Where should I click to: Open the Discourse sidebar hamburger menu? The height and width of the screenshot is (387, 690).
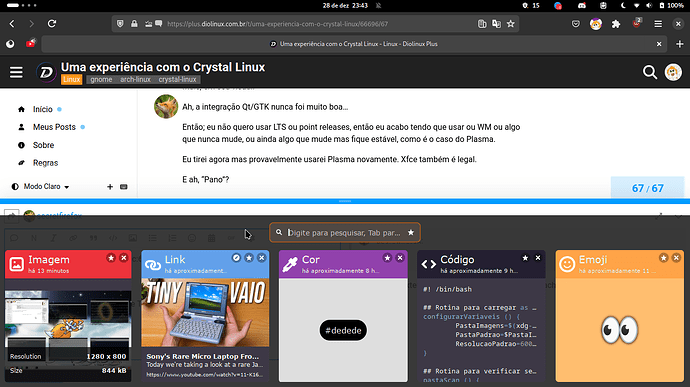16,72
